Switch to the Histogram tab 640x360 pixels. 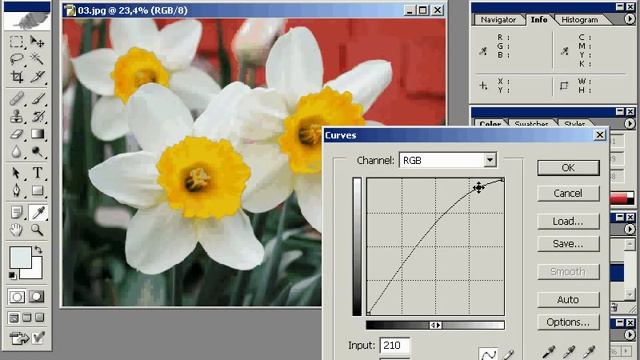click(x=580, y=20)
